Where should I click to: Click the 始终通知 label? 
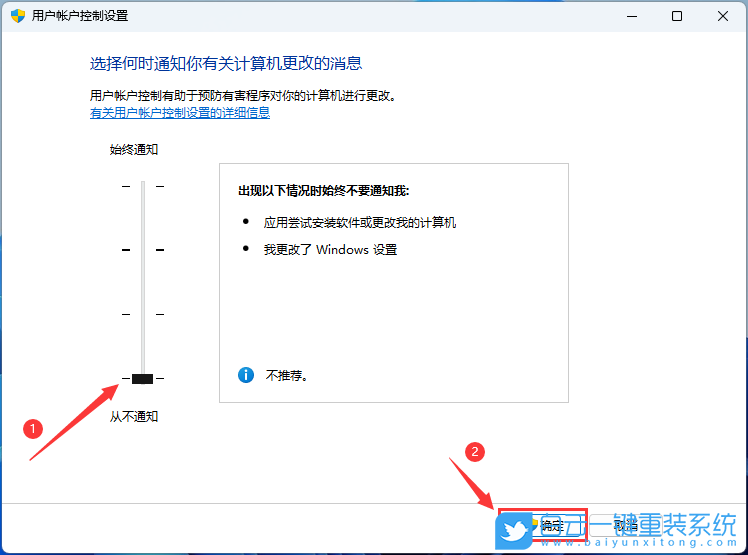click(x=134, y=149)
